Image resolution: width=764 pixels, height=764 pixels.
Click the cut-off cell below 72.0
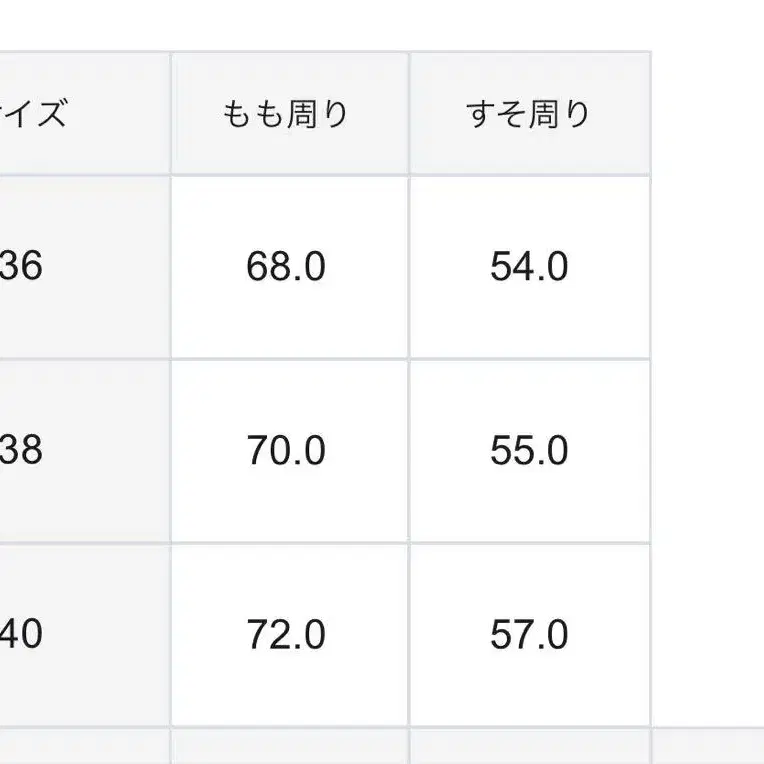point(289,748)
